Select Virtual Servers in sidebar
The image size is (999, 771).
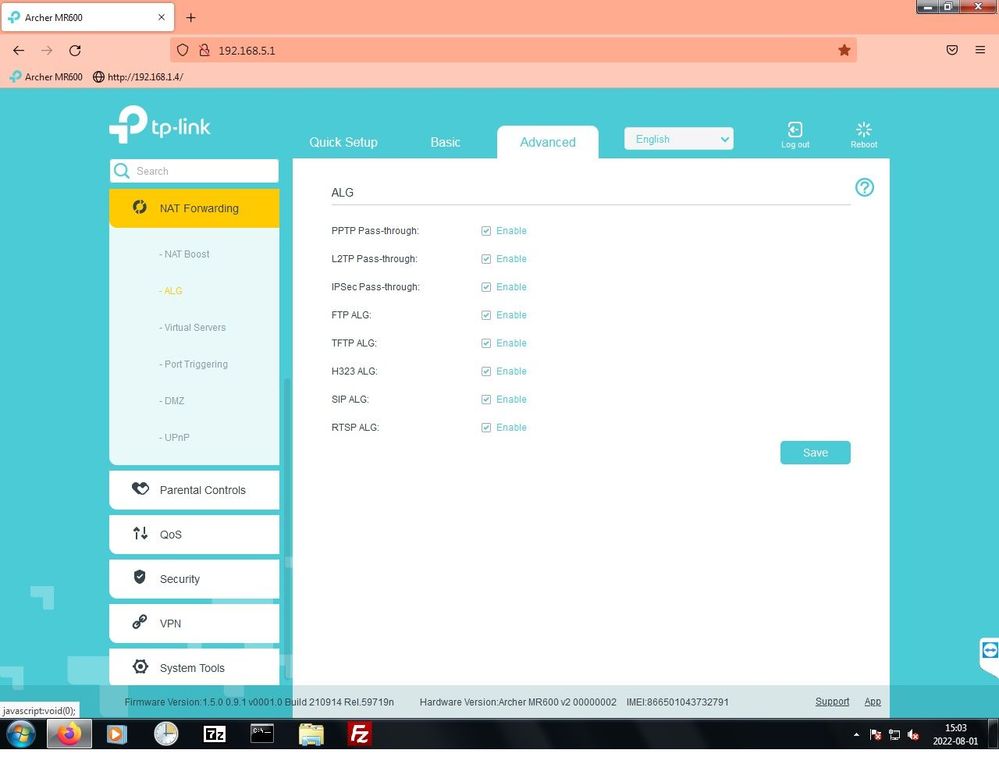click(x=194, y=328)
